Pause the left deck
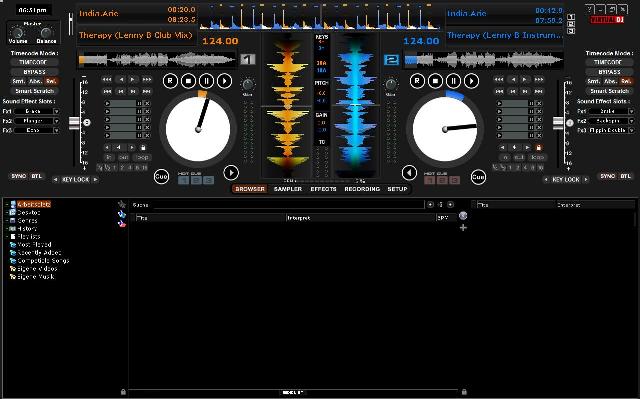Image resolution: width=640 pixels, height=399 pixels. [x=206, y=81]
